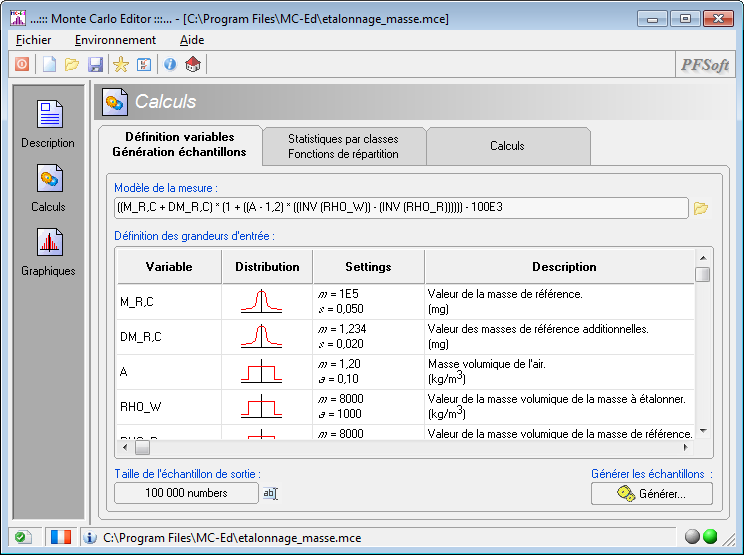Open the Description sidebar section
The width and height of the screenshot is (744, 555).
click(x=48, y=124)
